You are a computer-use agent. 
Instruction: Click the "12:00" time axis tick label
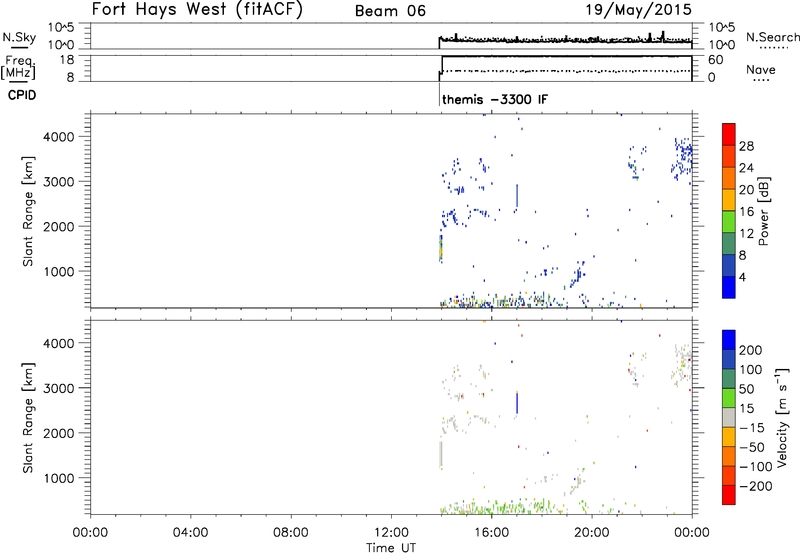pyautogui.click(x=391, y=533)
